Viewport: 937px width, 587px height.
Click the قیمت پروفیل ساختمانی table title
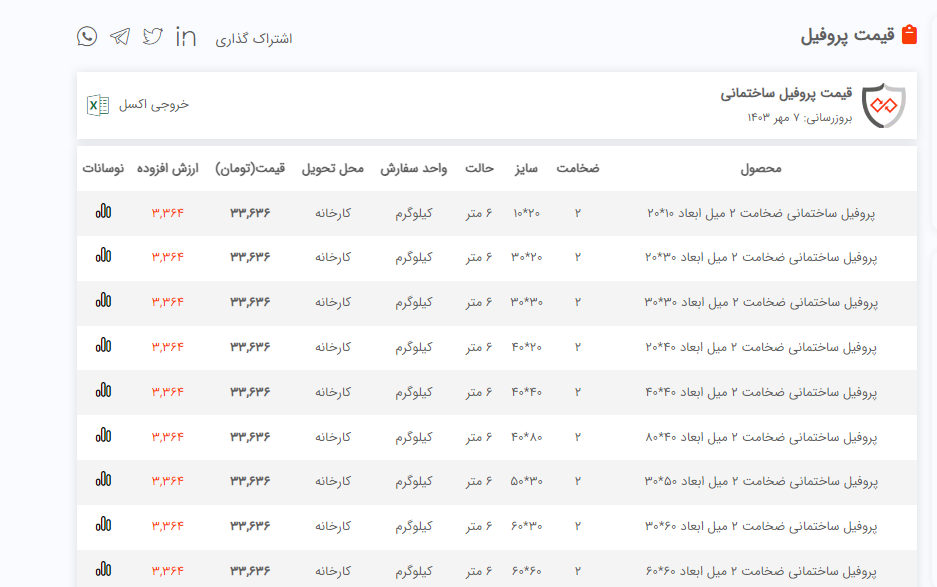(x=786, y=94)
